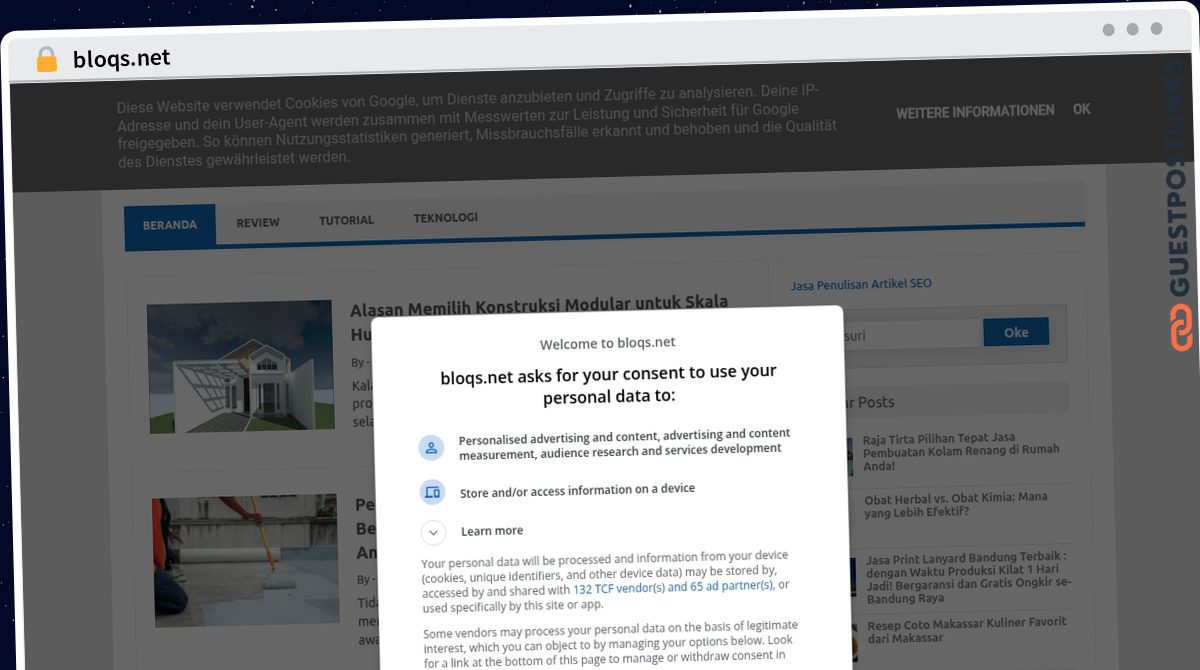Click the Jasa Penulisan Artikel SEO link

861,284
